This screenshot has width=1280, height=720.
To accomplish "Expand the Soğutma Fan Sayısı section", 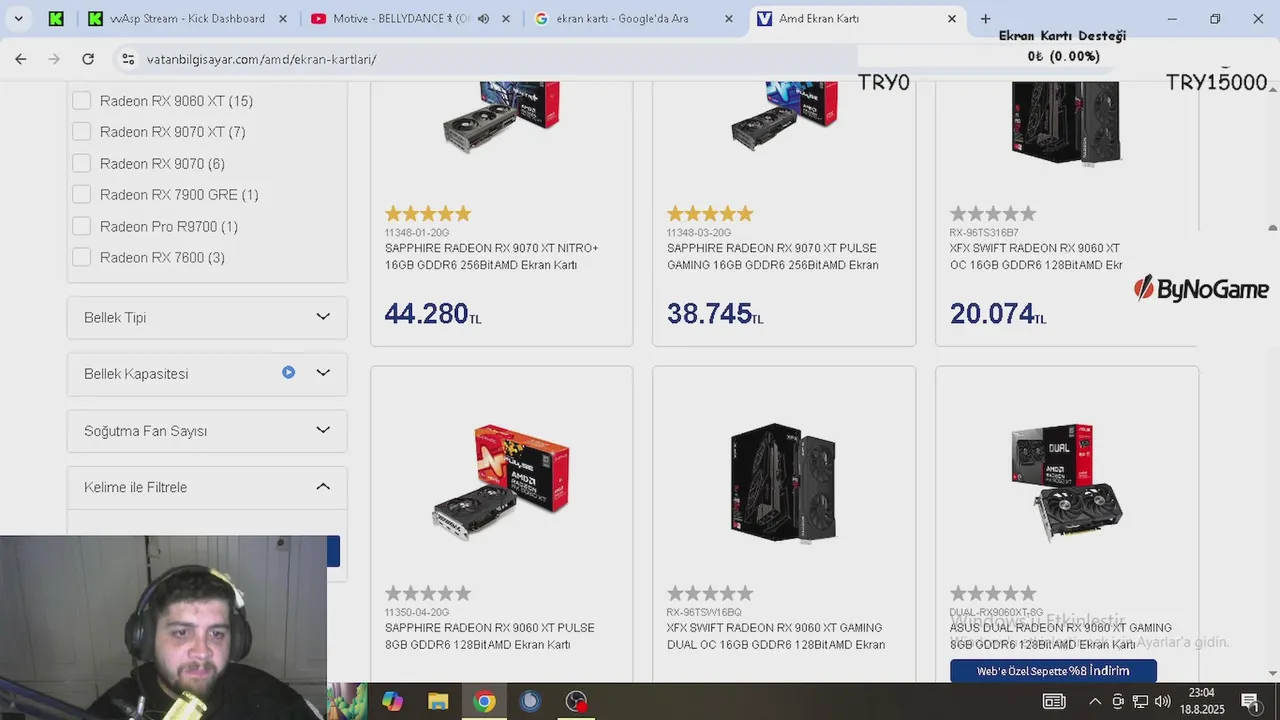I will point(207,431).
